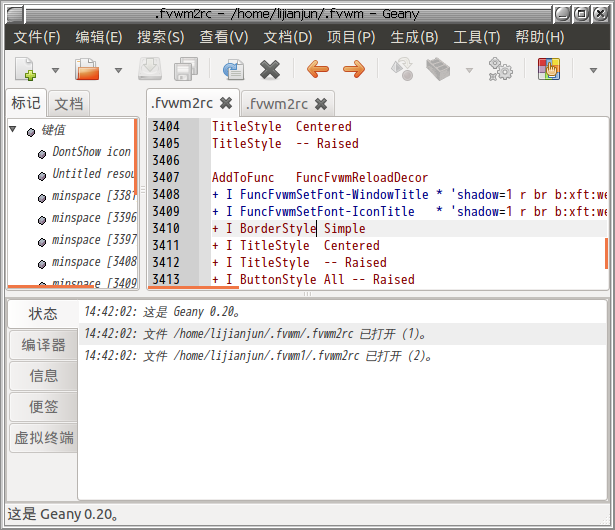Open the window menu button in title bar
615x530 pixels.
click(x=15, y=15)
